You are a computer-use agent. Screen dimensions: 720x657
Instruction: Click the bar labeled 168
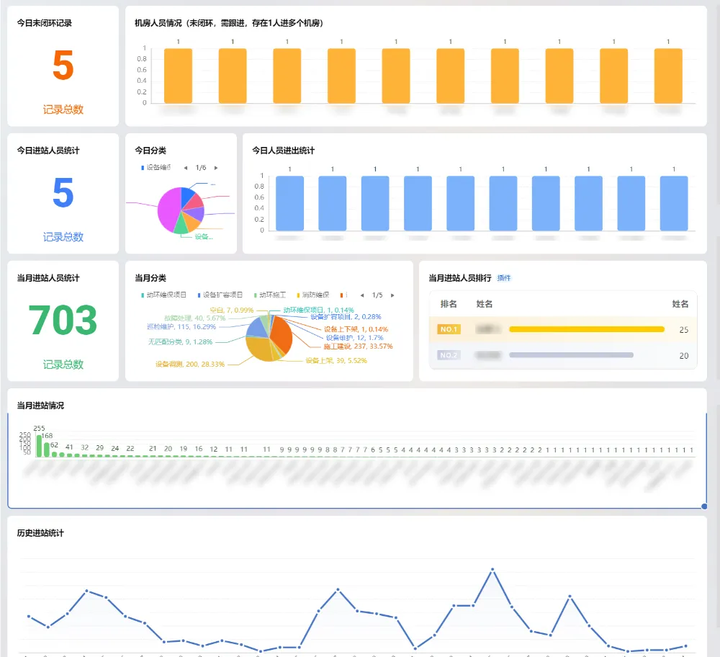pos(47,449)
